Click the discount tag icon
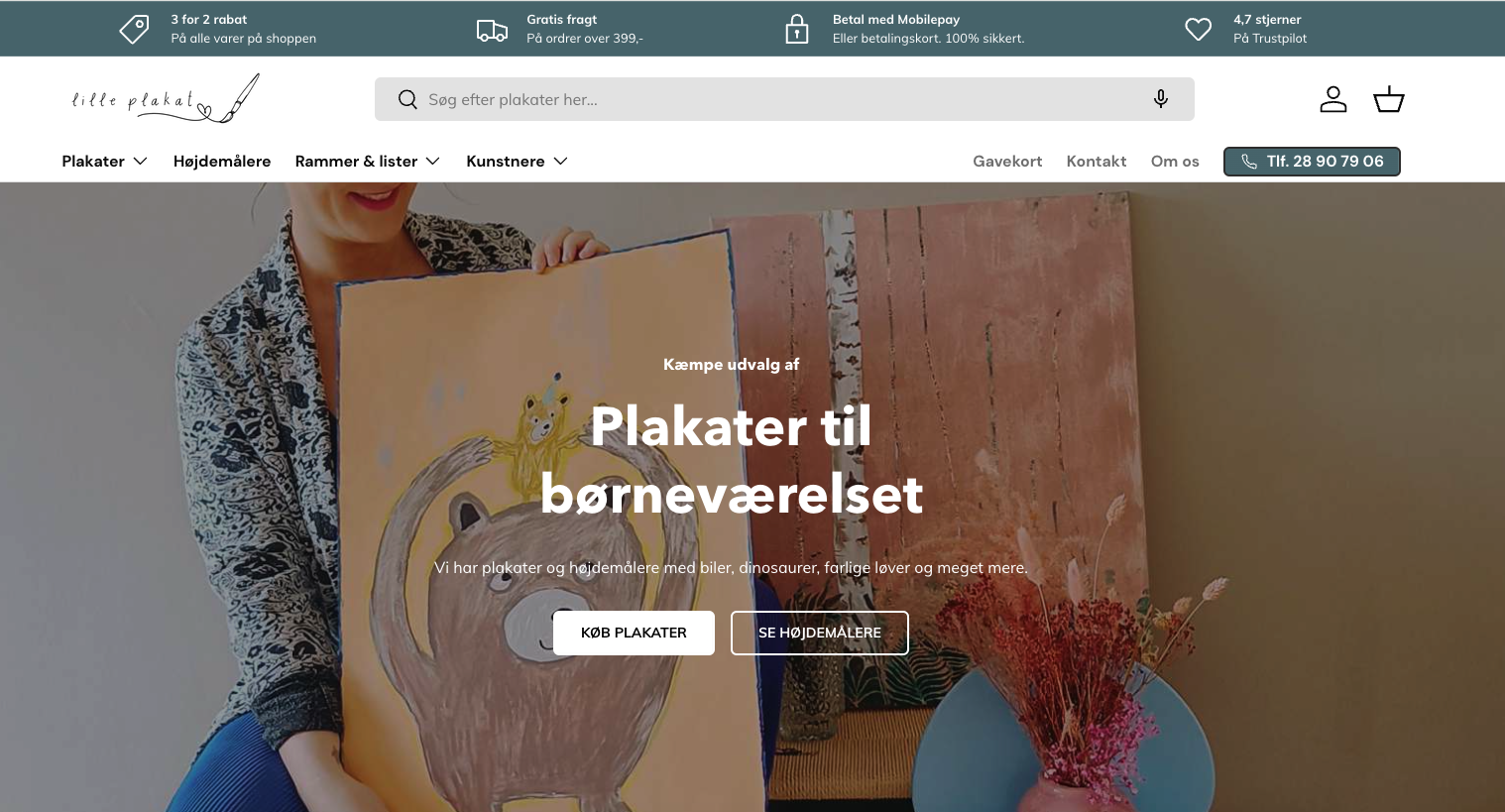The width and height of the screenshot is (1505, 812). click(x=135, y=29)
